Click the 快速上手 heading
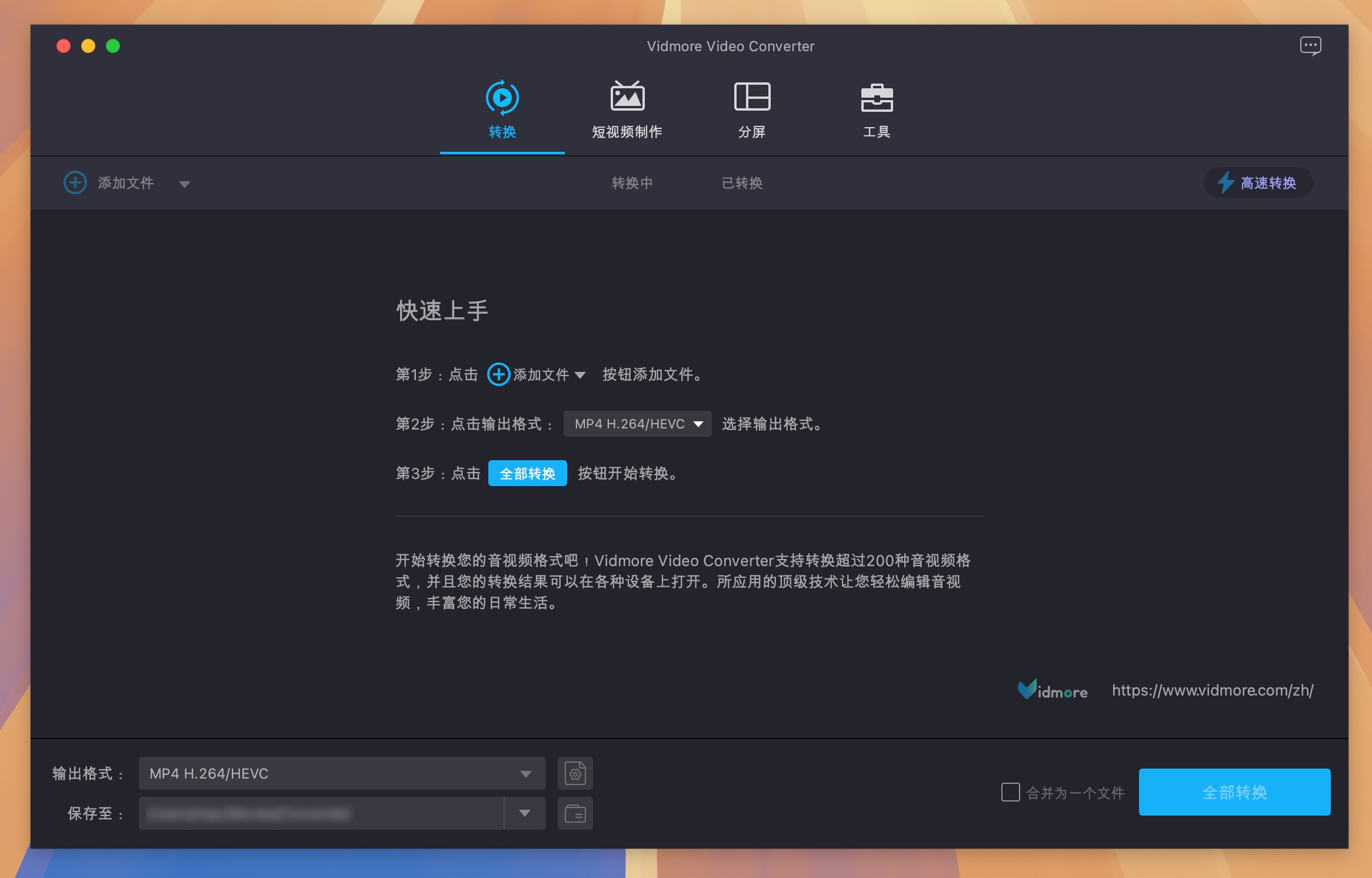This screenshot has width=1372, height=878. (x=442, y=311)
